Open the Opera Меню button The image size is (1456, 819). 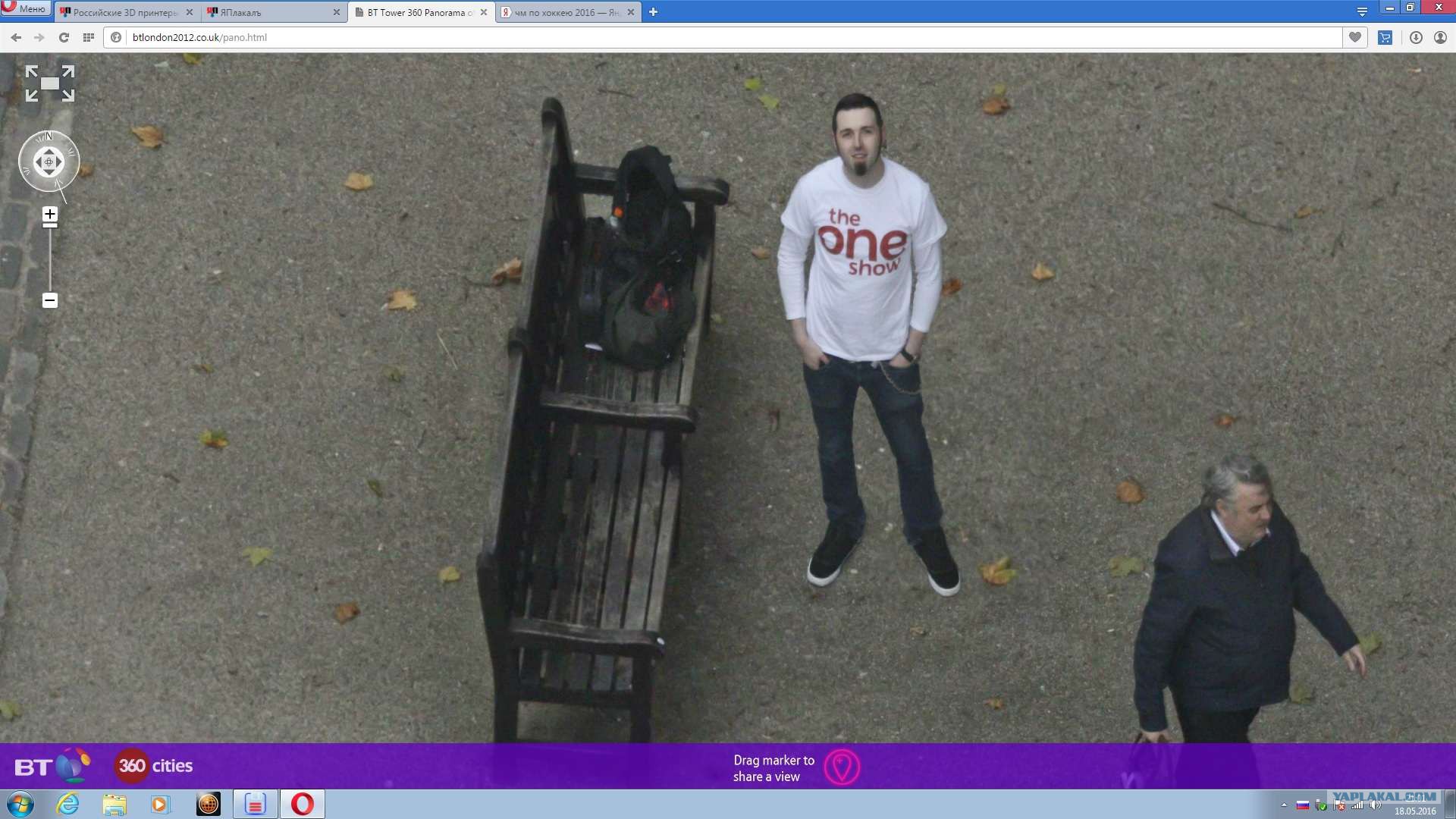26,8
